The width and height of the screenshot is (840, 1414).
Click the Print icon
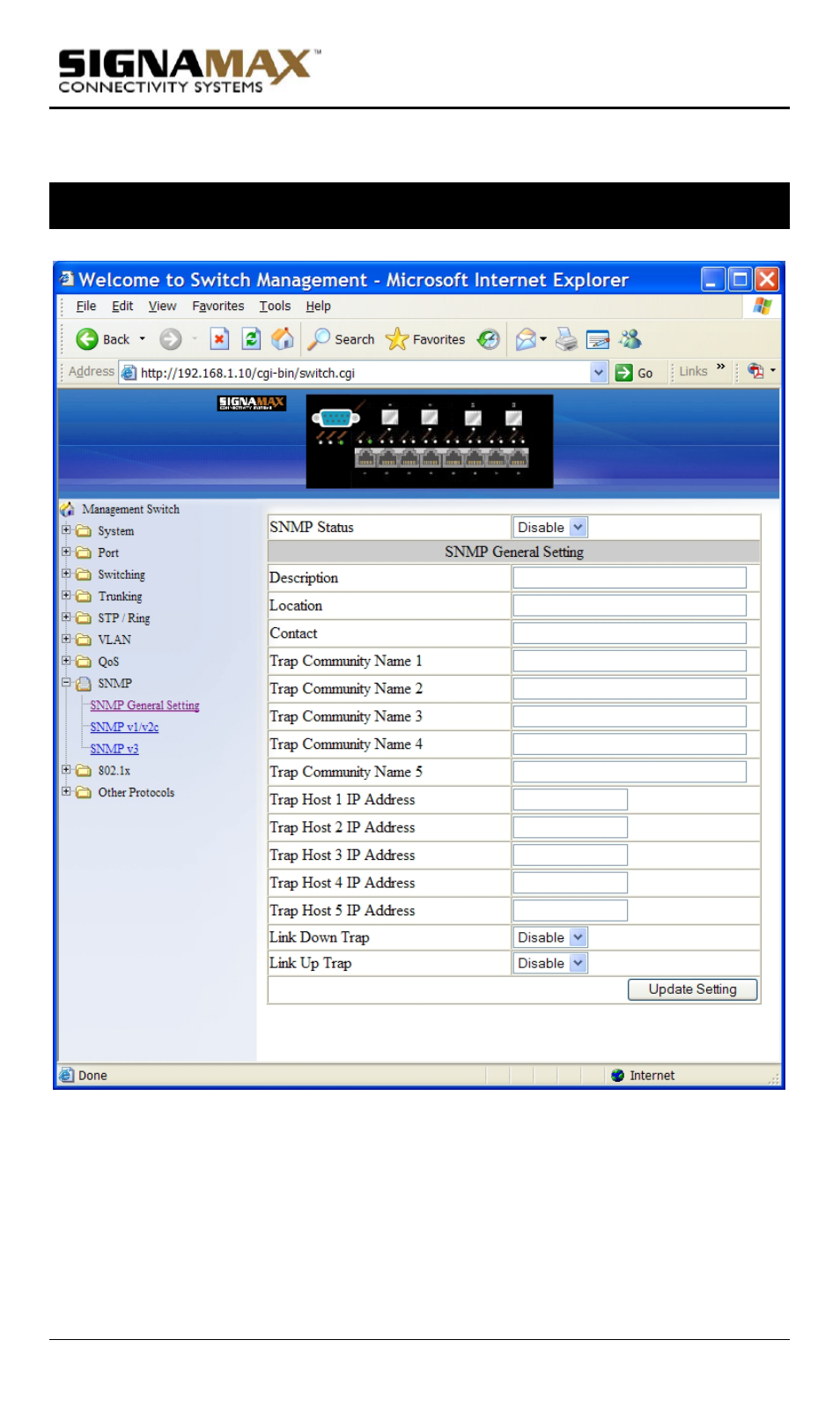pyautogui.click(x=567, y=339)
